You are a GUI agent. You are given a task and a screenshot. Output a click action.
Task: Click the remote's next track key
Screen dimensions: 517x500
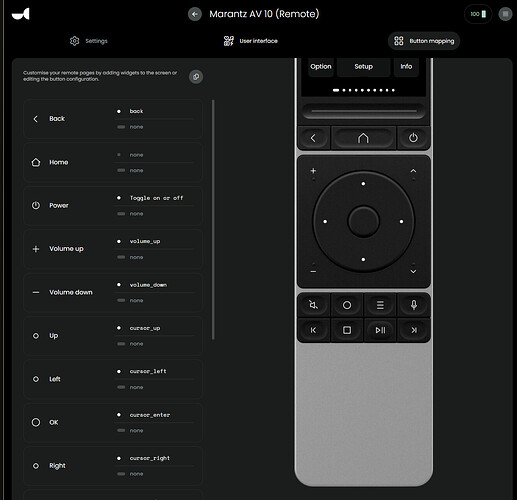tap(414, 330)
